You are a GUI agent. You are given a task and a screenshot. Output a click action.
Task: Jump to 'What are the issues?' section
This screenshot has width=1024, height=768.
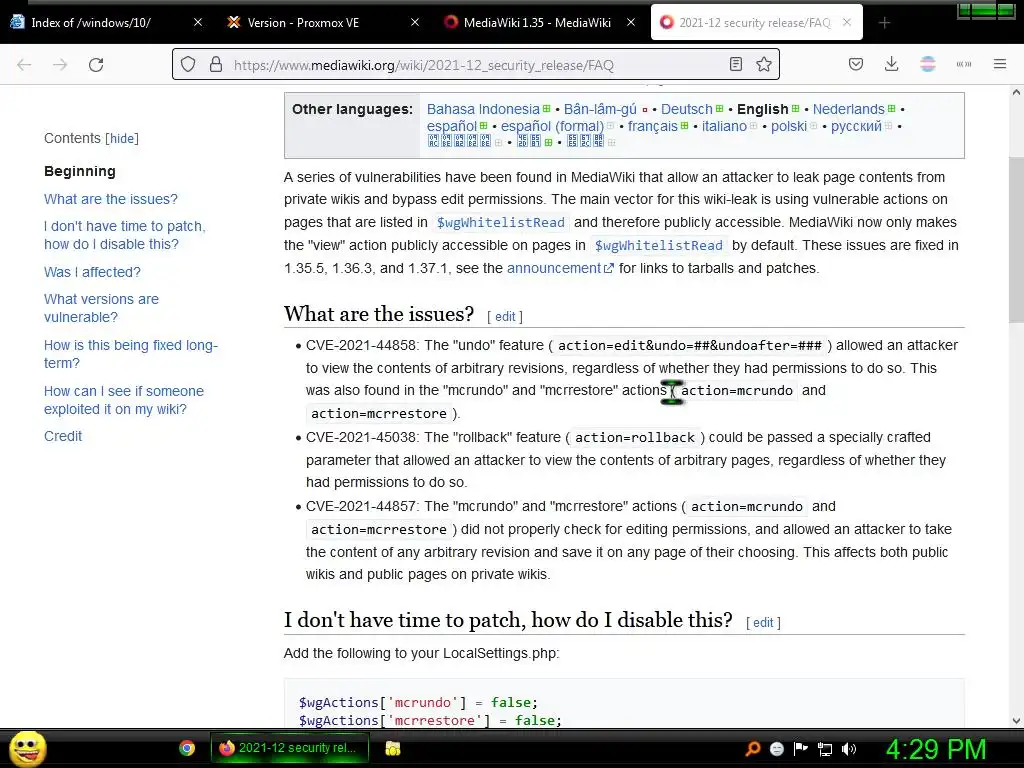[110, 199]
